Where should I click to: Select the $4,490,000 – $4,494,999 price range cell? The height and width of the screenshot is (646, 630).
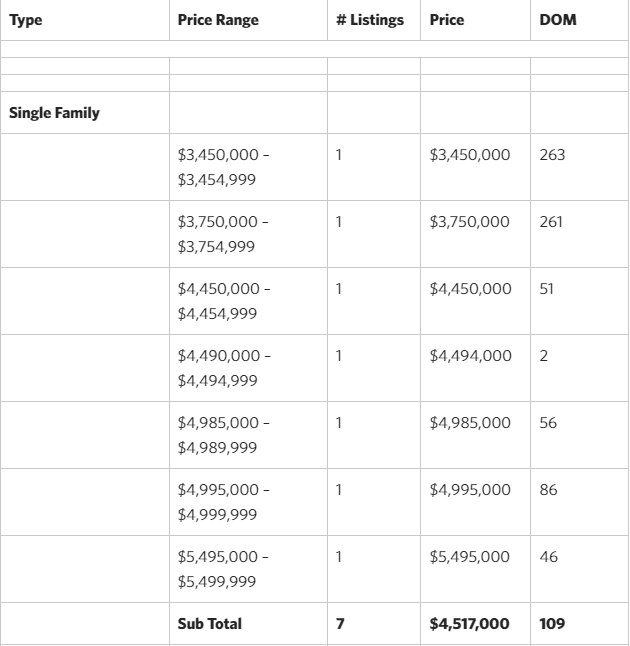point(223,368)
